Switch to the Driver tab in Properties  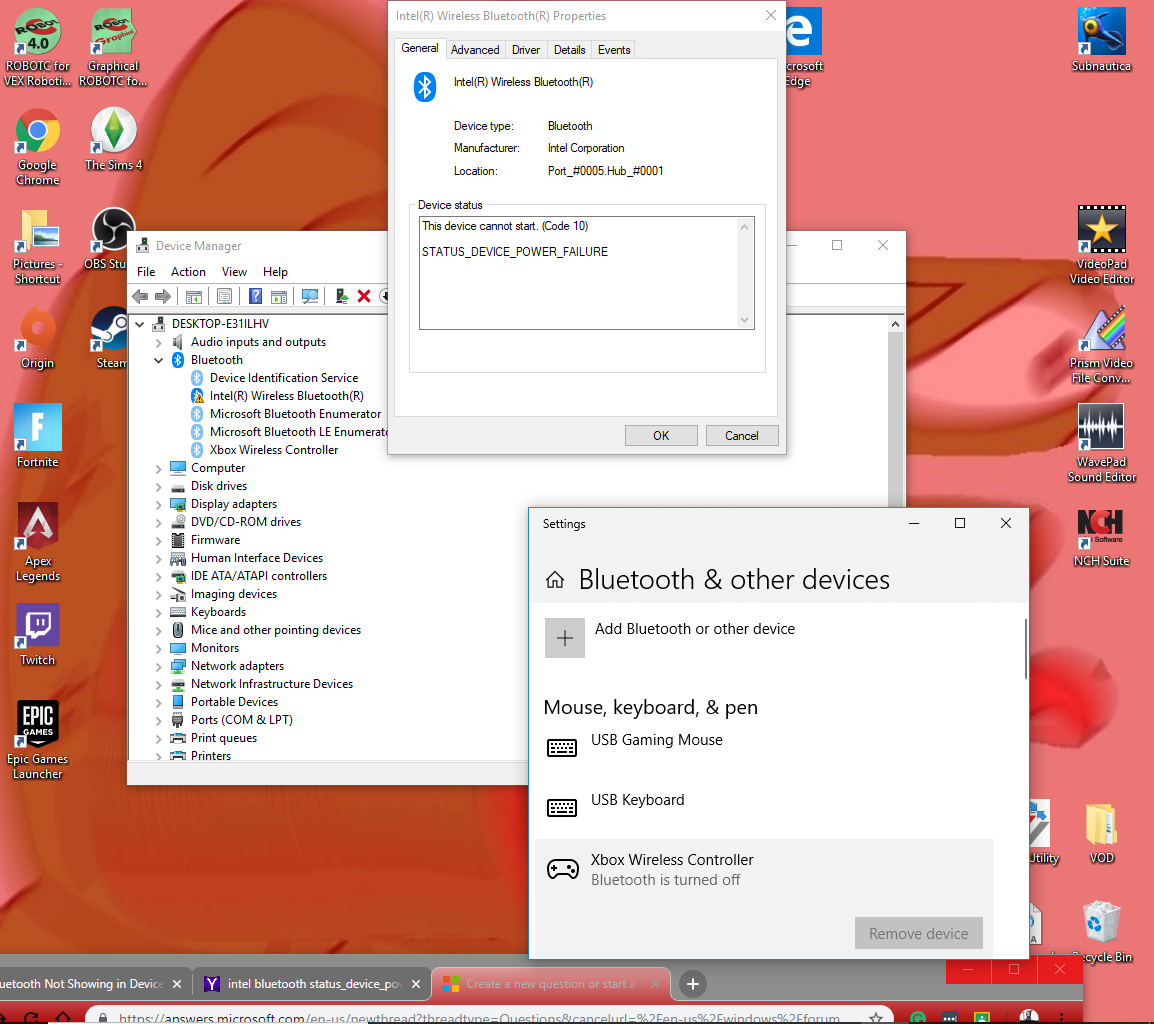point(525,49)
